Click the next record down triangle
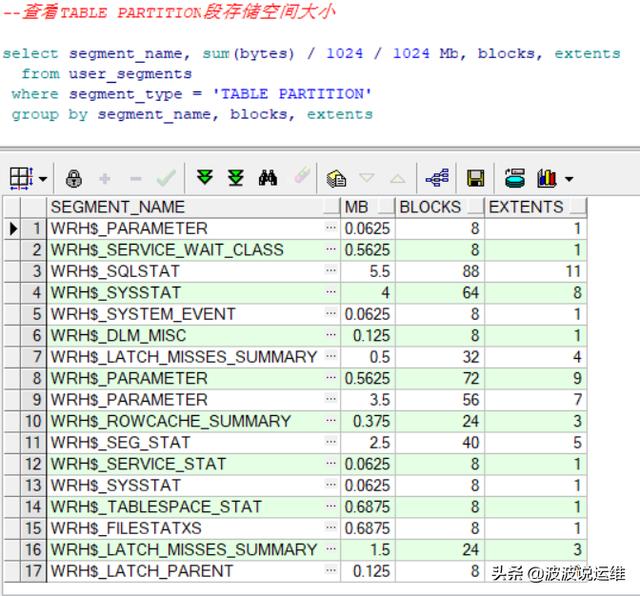This screenshot has width=640, height=596. [x=367, y=178]
